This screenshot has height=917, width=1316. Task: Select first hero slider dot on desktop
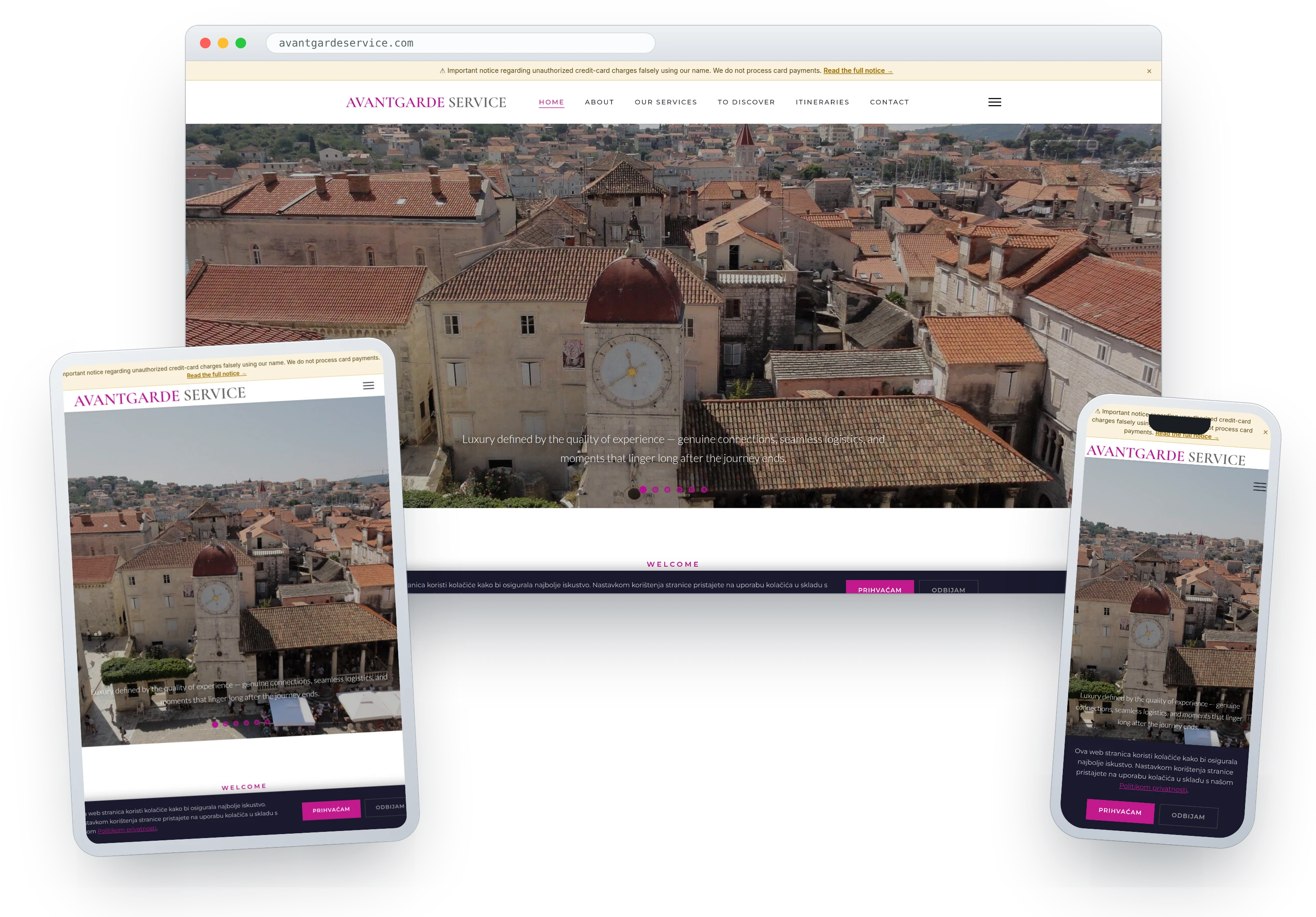643,490
